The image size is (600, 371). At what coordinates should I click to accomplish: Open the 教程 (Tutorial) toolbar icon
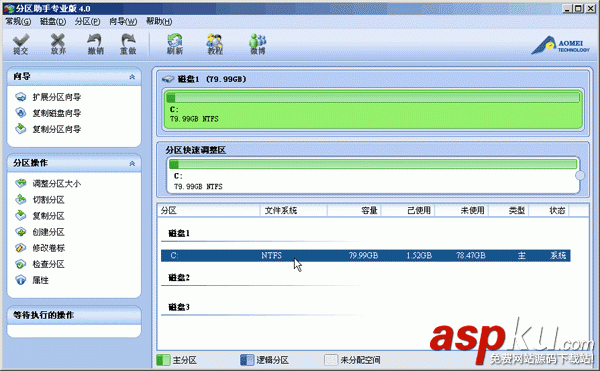[215, 44]
